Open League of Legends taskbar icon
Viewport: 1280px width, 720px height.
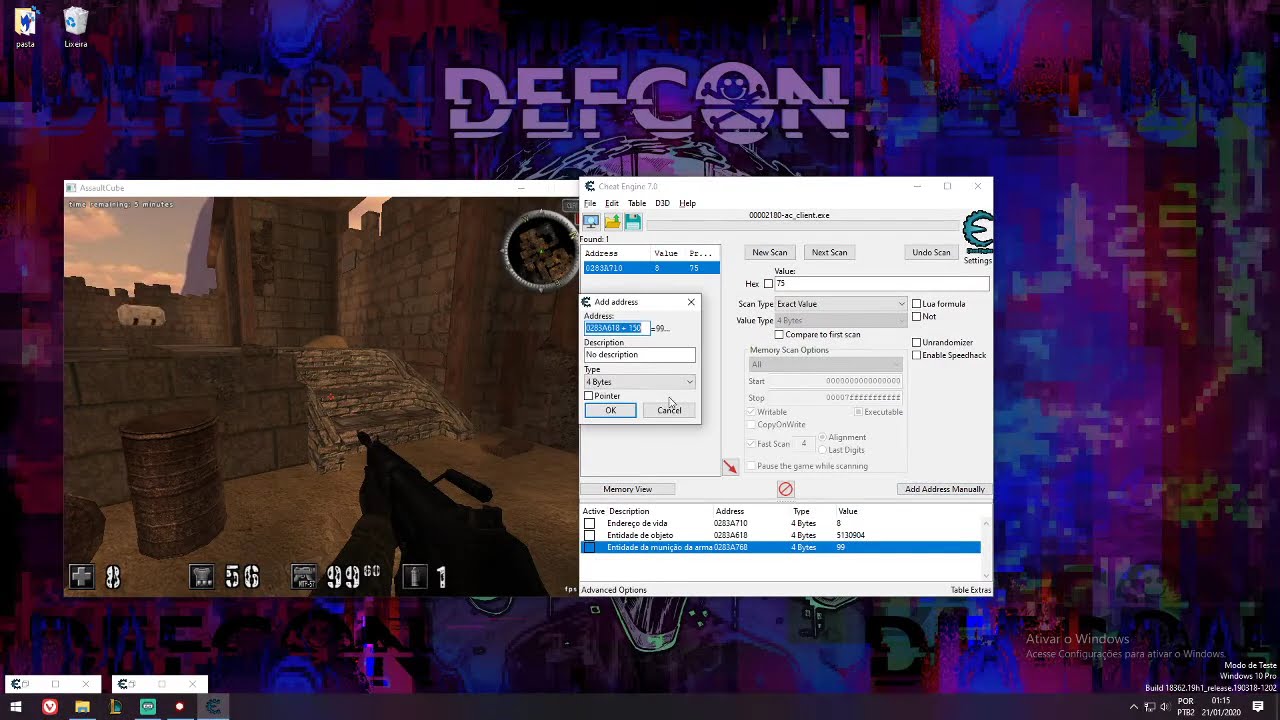(115, 707)
